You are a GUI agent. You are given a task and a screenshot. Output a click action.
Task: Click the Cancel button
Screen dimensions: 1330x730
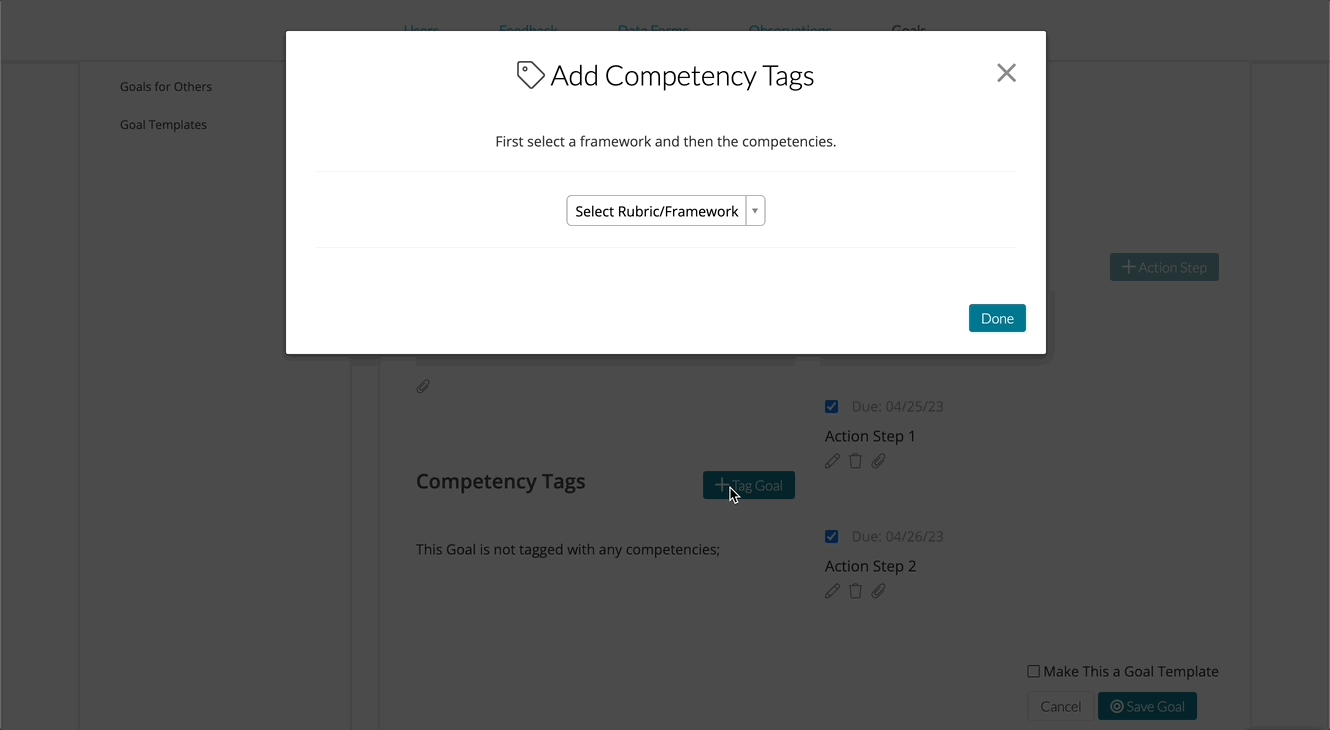coord(1060,706)
